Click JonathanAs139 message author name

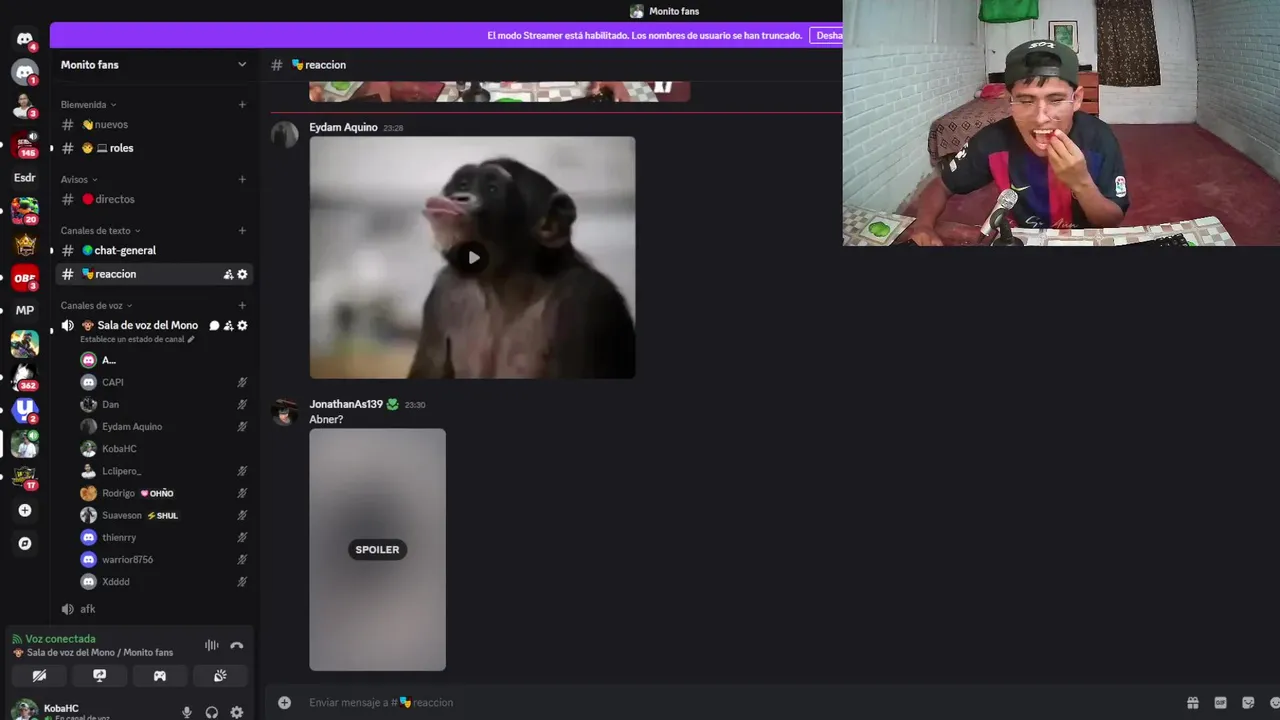click(x=346, y=404)
